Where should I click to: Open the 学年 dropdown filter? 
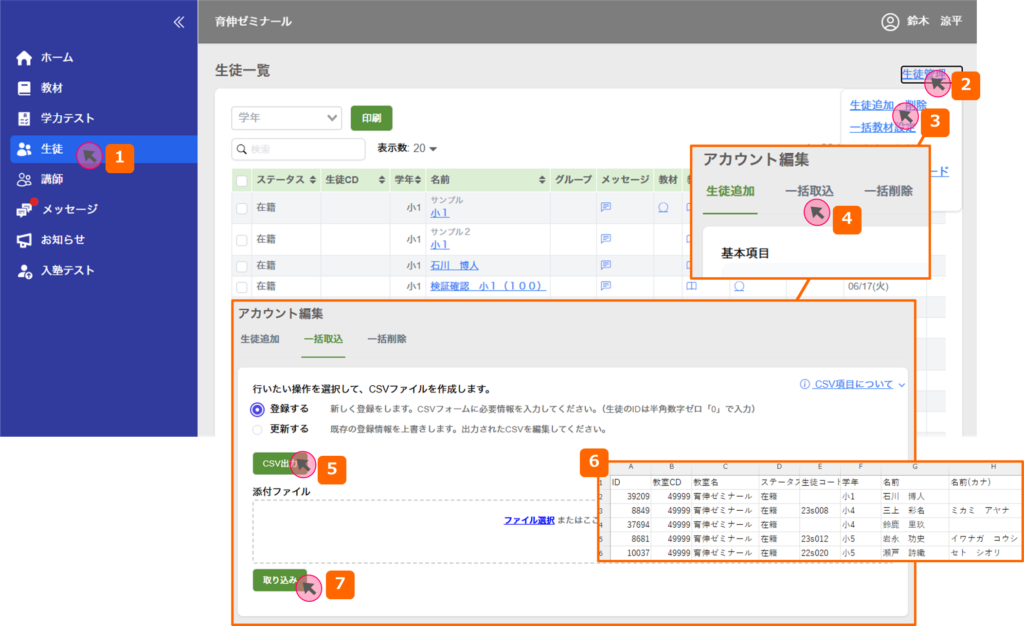pyautogui.click(x=286, y=118)
